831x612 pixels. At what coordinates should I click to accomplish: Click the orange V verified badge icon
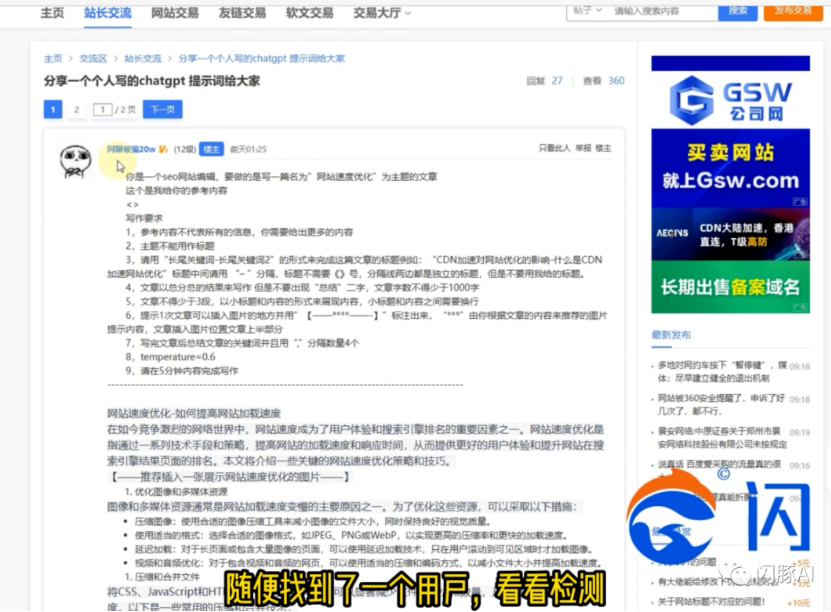(x=163, y=149)
